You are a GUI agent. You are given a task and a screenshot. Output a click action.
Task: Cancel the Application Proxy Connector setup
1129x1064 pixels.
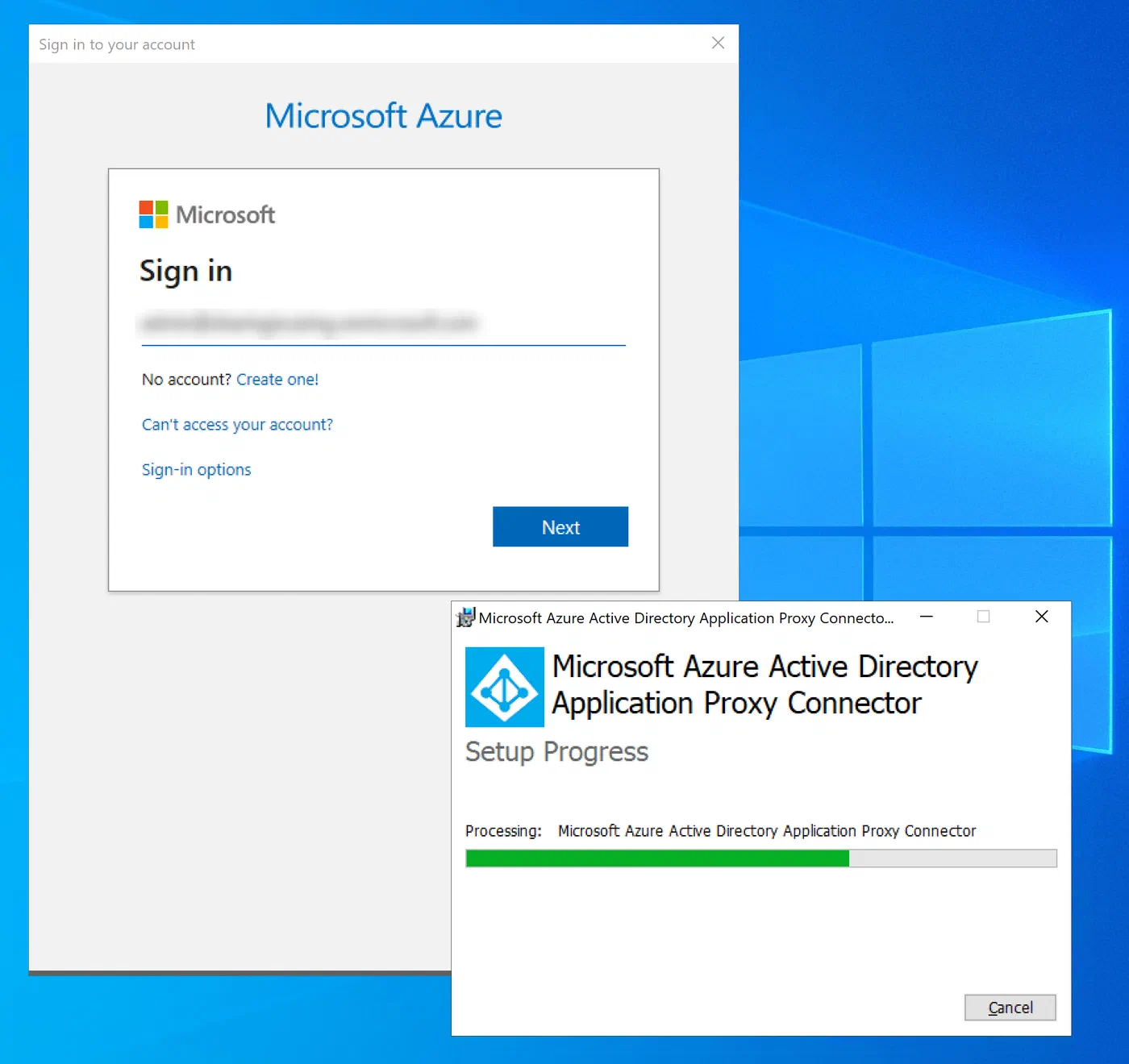coord(1010,1008)
